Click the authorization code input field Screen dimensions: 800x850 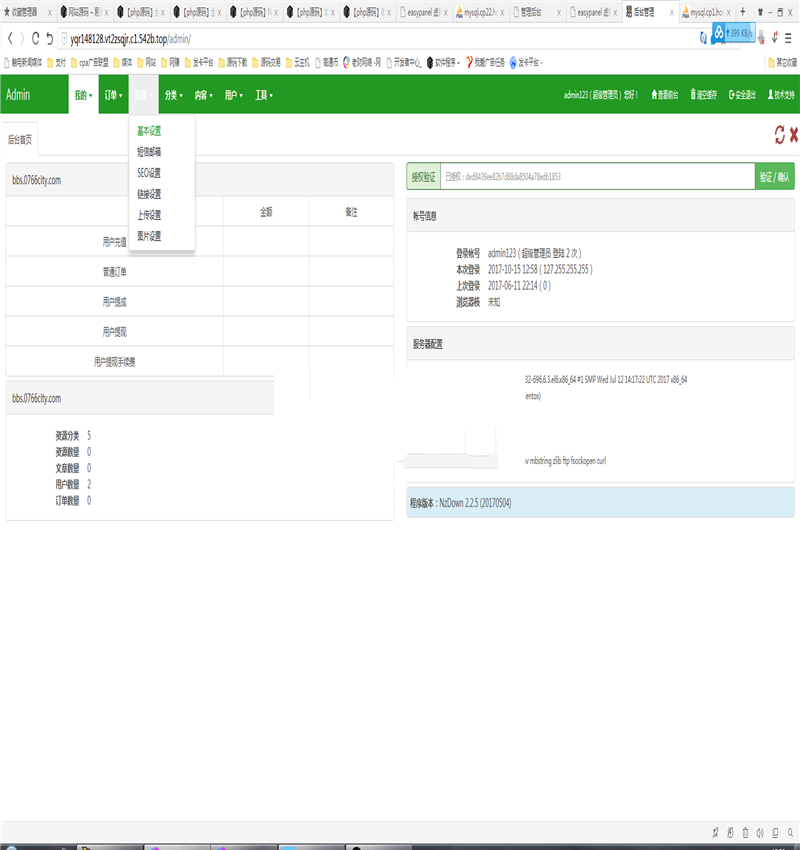[597, 177]
